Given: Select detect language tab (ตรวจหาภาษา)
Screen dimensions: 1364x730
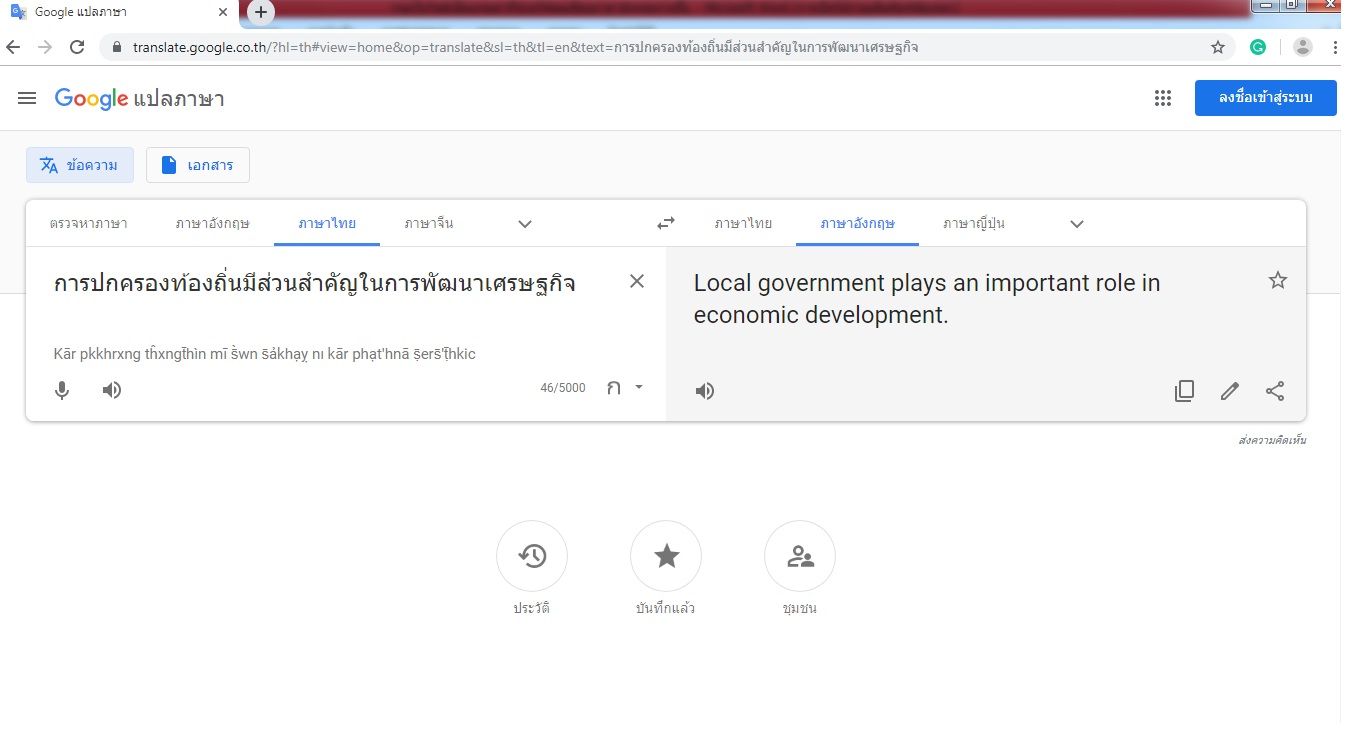Looking at the screenshot, I should click(x=89, y=223).
